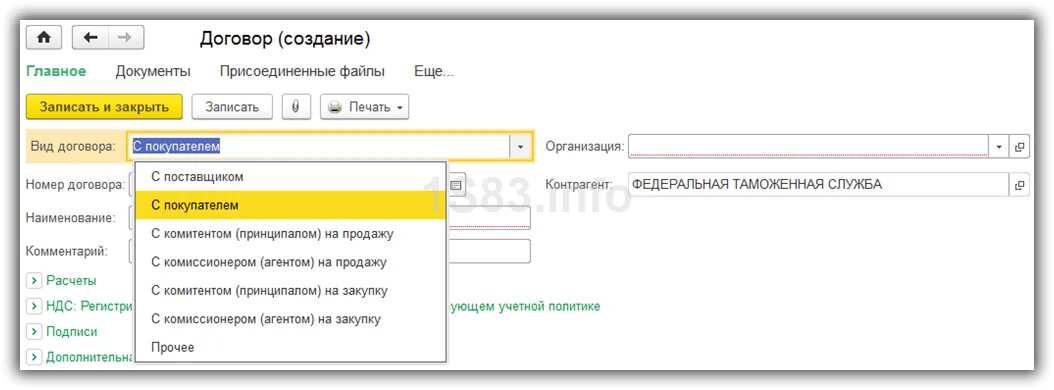
Task: Expand the Расчеты section
Action: [34, 280]
